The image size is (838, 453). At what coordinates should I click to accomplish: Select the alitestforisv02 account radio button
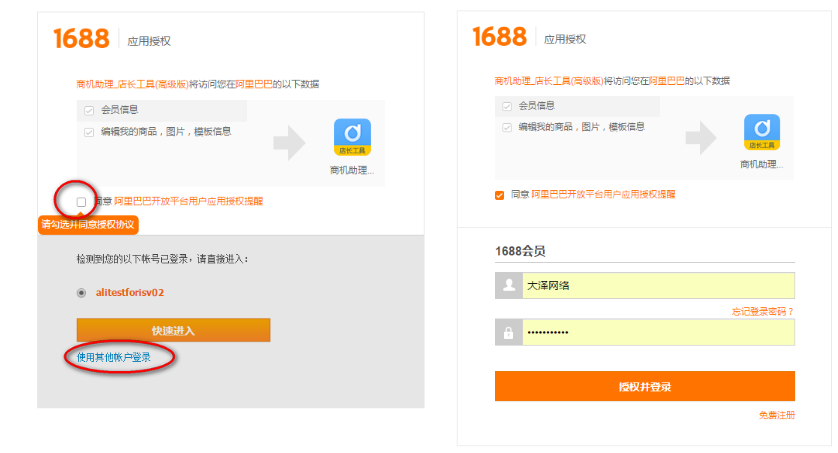click(81, 293)
